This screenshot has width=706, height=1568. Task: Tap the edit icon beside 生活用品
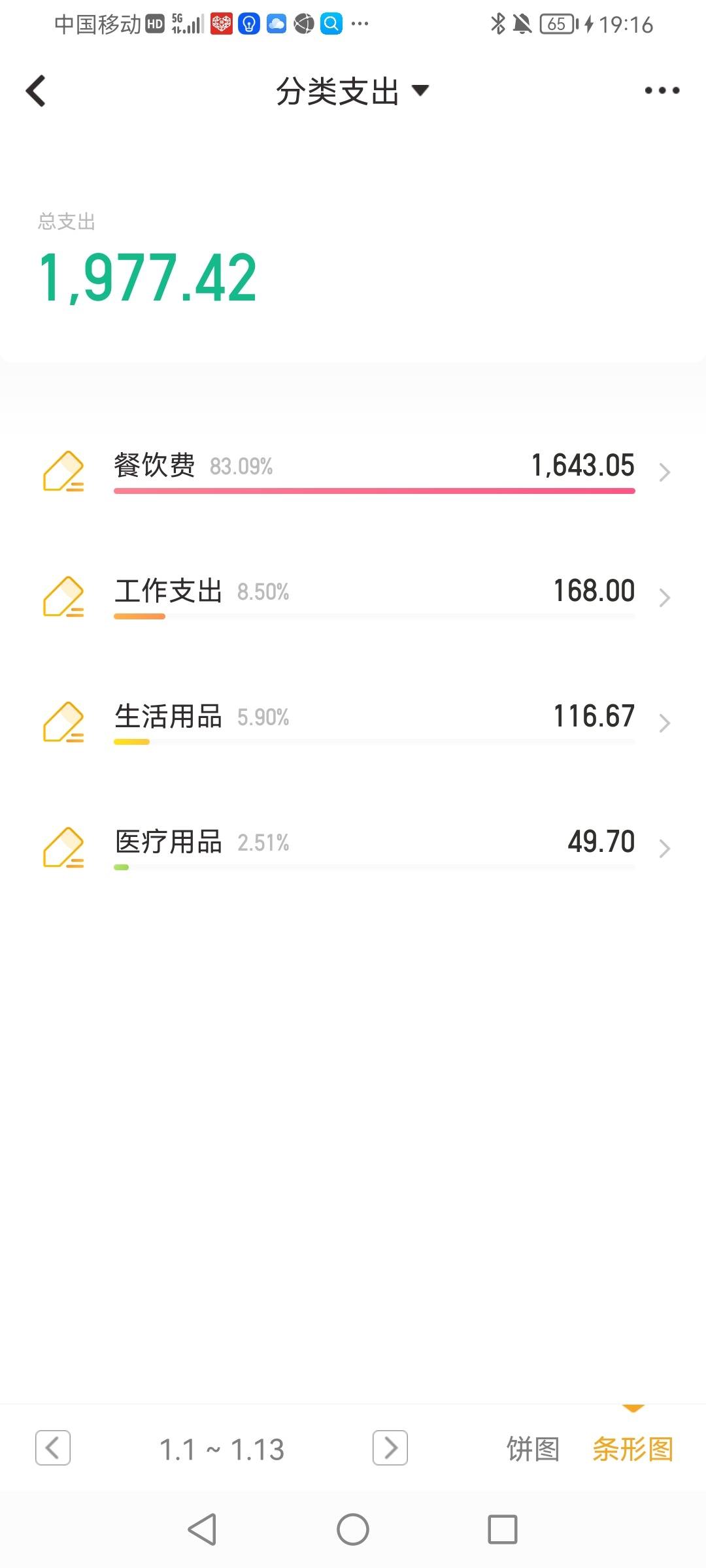(x=63, y=721)
